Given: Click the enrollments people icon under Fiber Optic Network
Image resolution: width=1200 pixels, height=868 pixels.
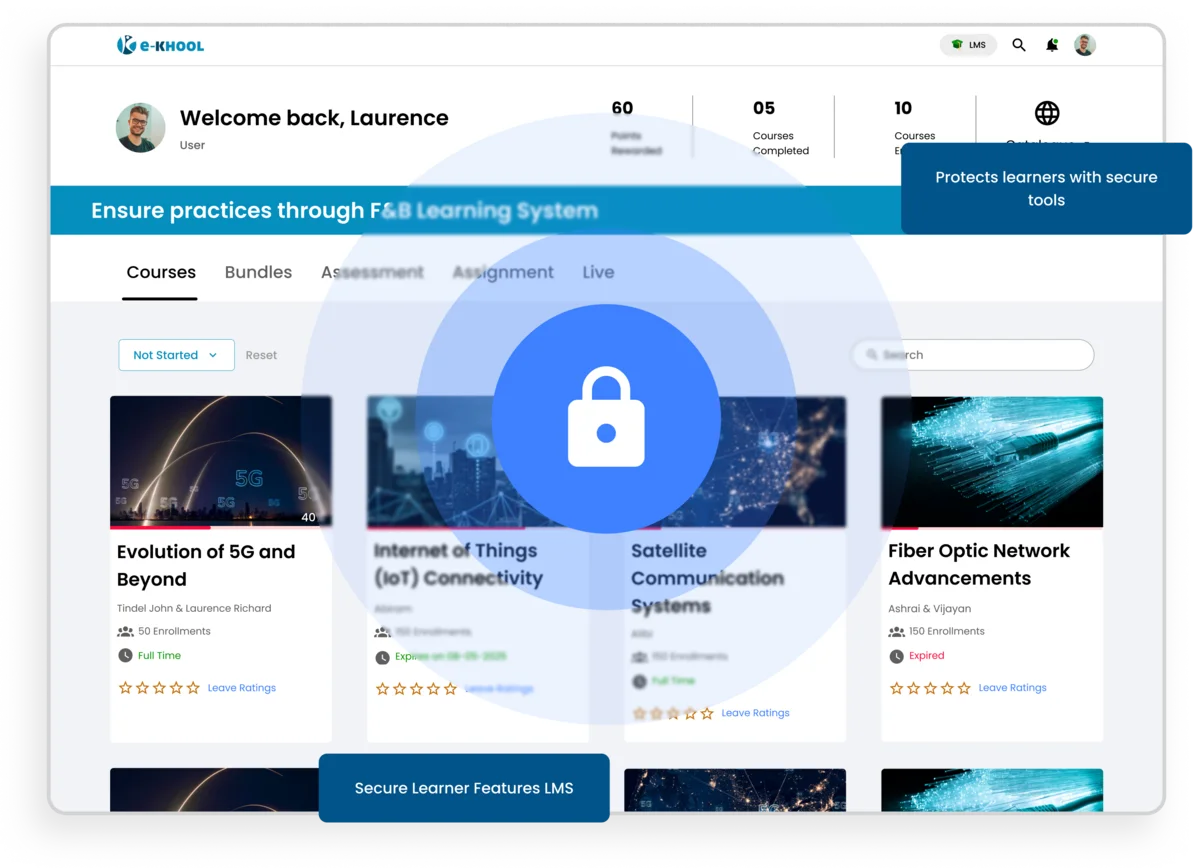Looking at the screenshot, I should pyautogui.click(x=896, y=630).
